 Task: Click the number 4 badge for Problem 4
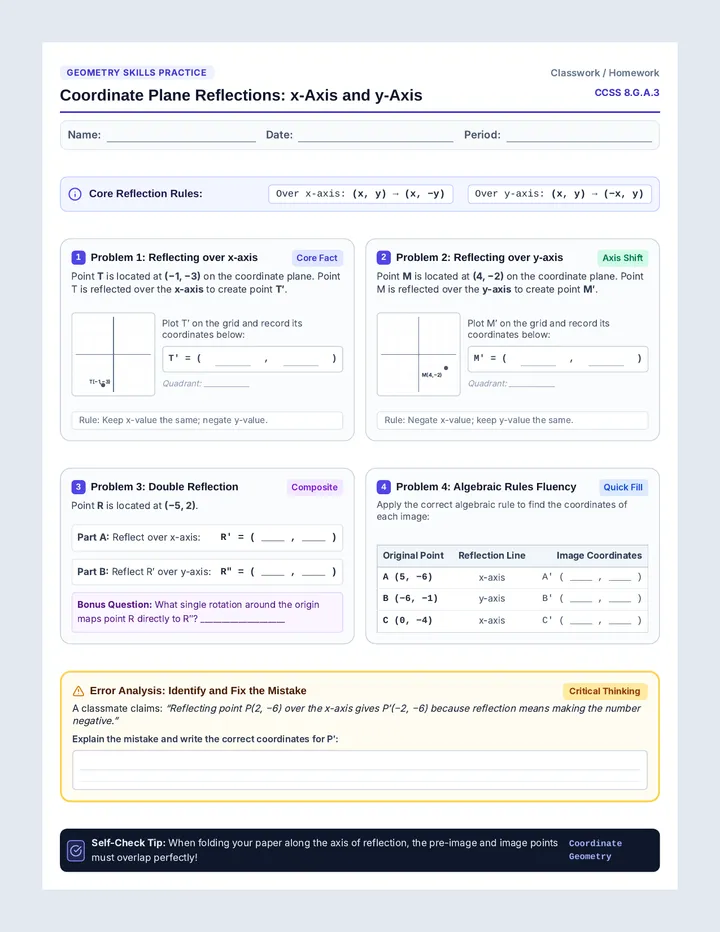click(x=383, y=487)
